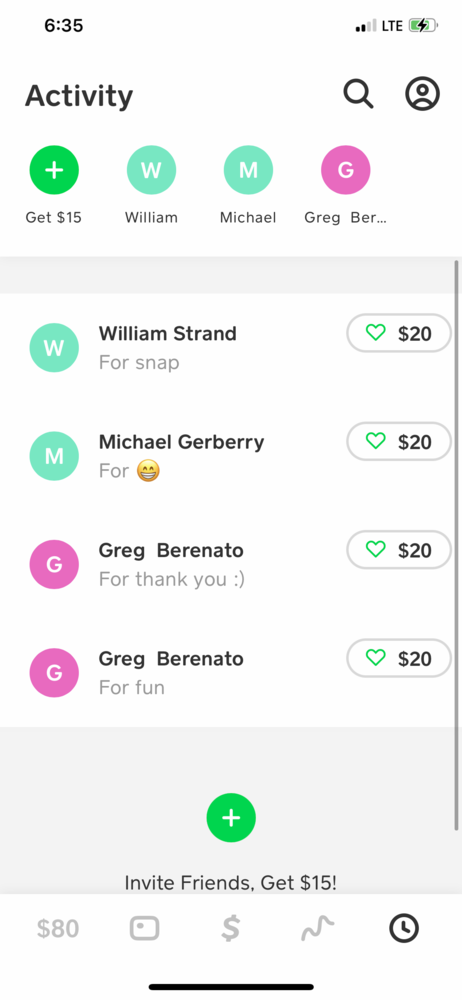Tap the green plus above Invite Friends
Viewport: 462px width, 1000px height.
point(231,818)
